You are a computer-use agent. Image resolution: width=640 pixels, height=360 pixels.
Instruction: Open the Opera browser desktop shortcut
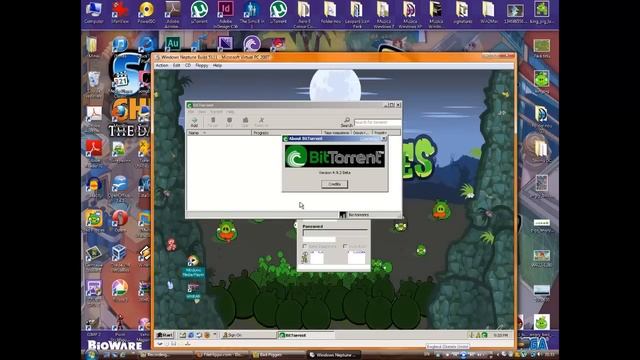click(x=120, y=221)
